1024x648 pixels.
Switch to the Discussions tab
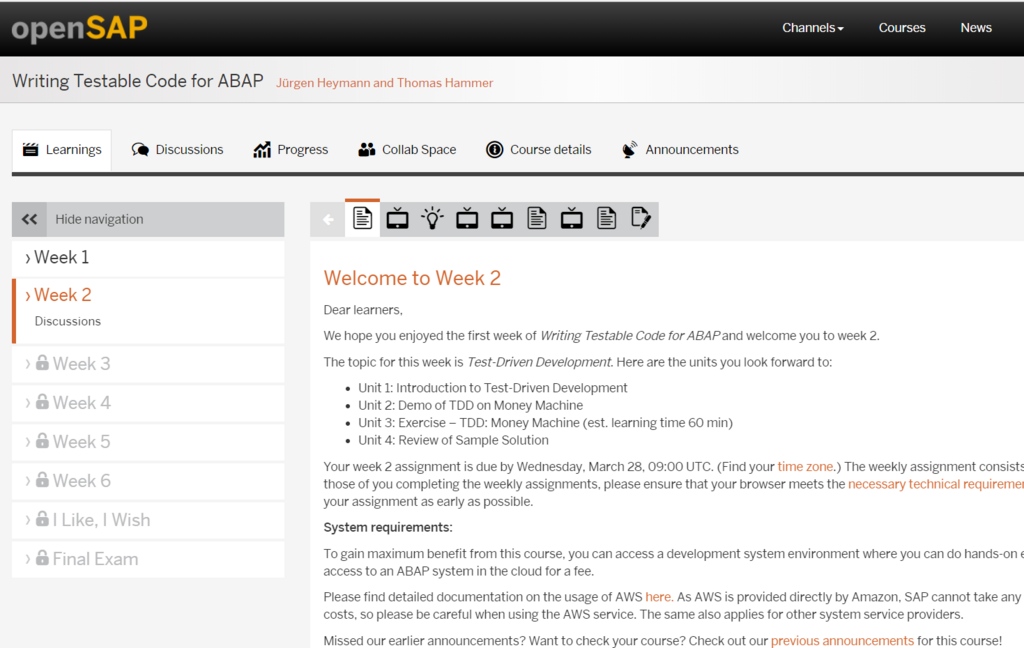coord(177,150)
